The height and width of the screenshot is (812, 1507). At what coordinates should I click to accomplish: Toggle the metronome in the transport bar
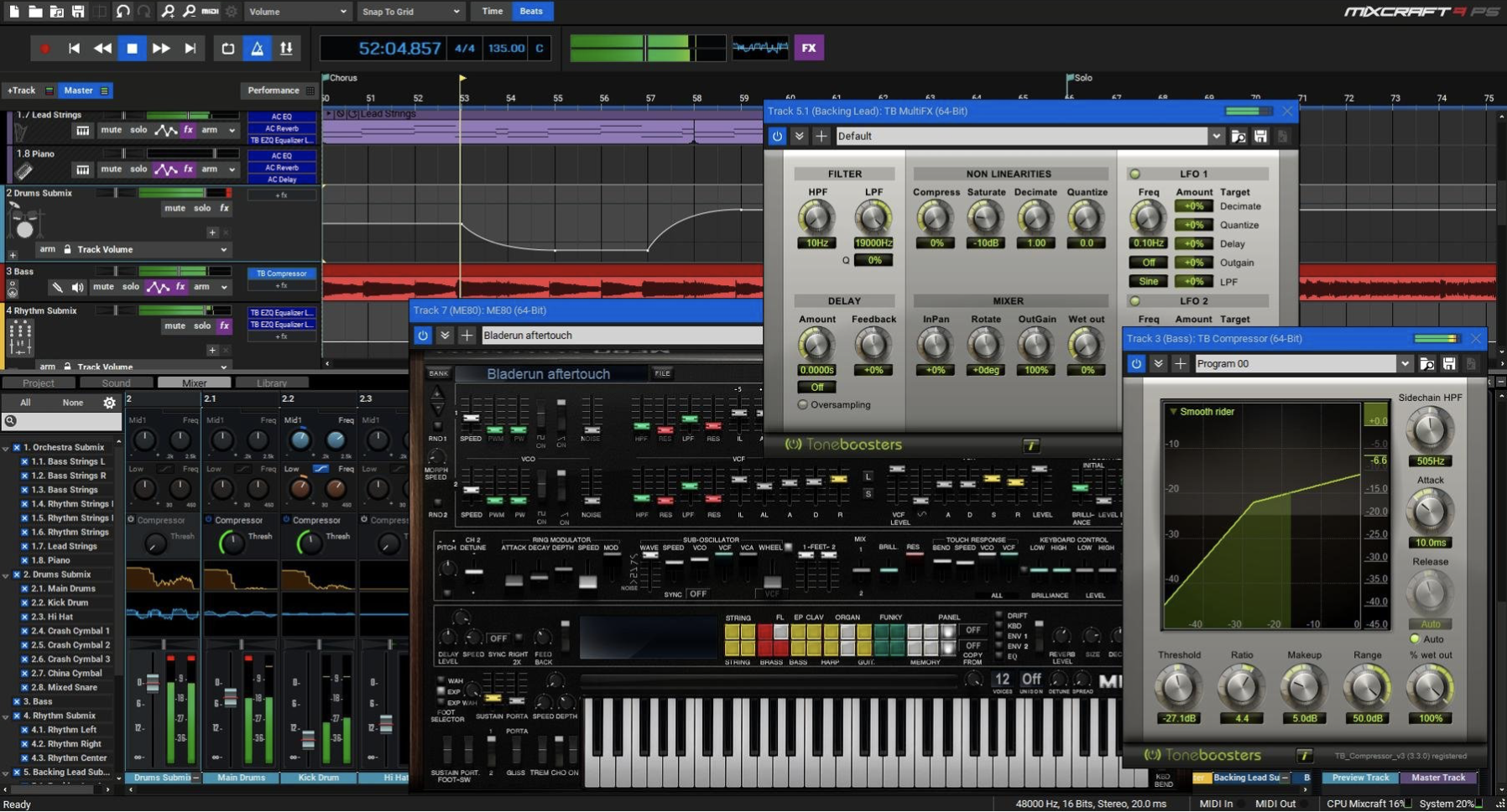[257, 49]
